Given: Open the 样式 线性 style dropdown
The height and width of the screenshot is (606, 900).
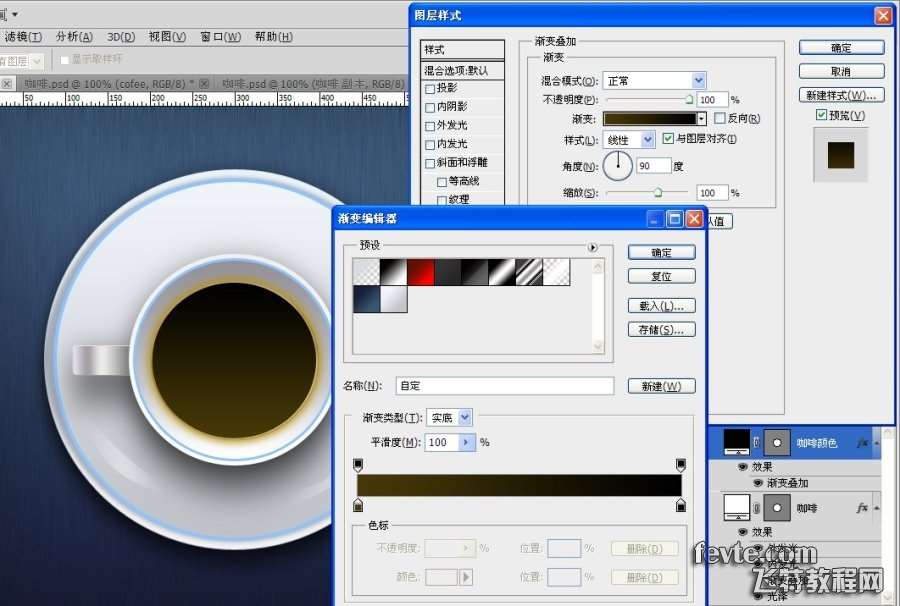Looking at the screenshot, I should (647, 139).
